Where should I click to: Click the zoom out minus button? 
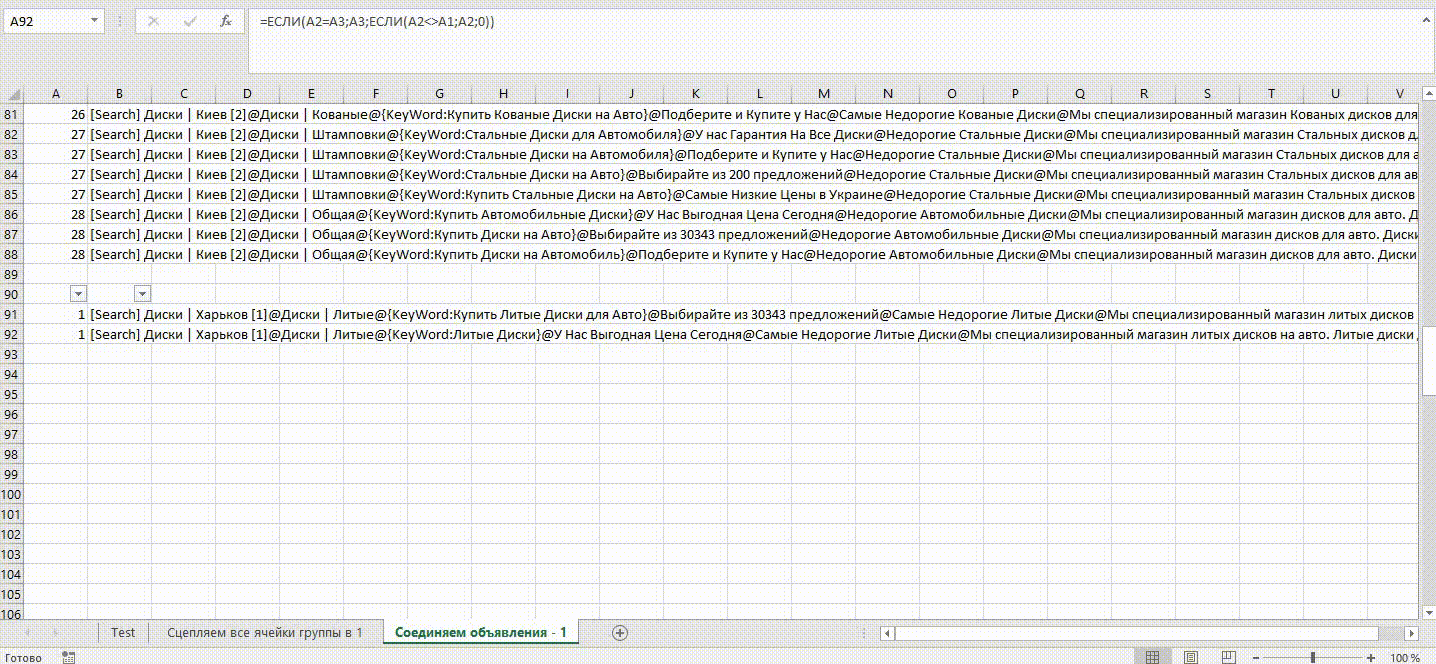tap(1258, 657)
